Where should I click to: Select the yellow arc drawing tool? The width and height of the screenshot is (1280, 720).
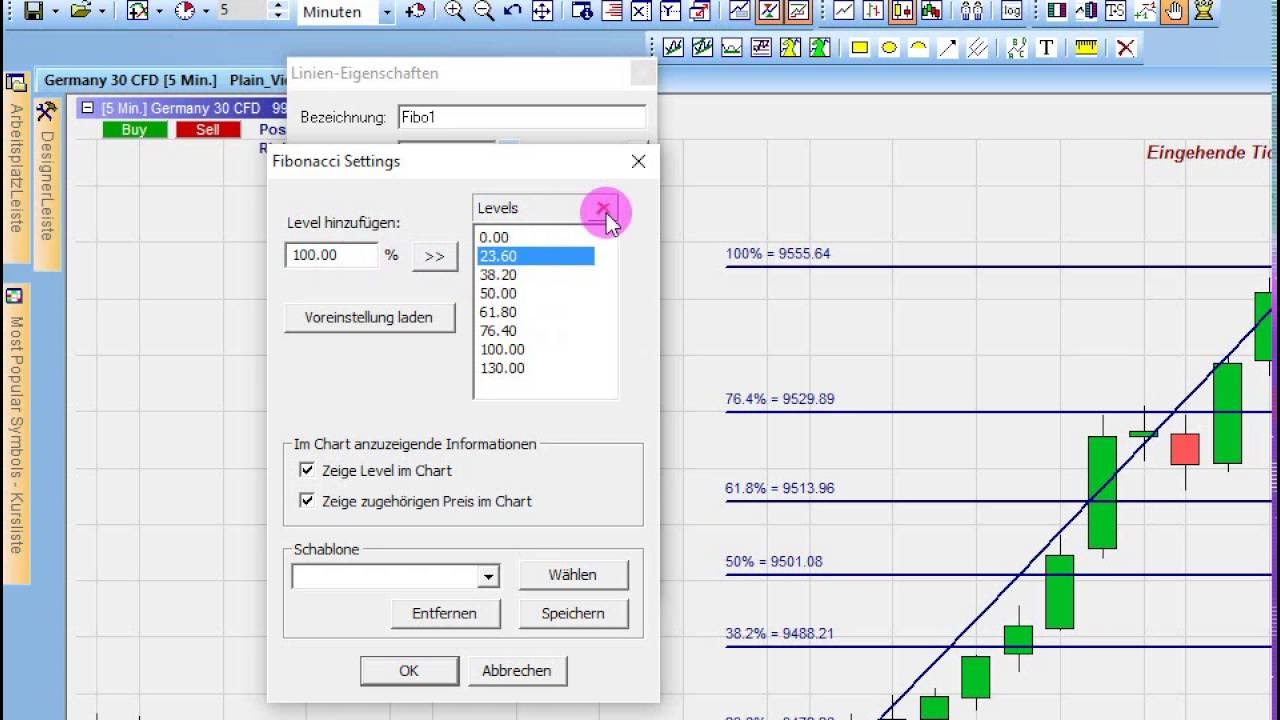point(918,48)
